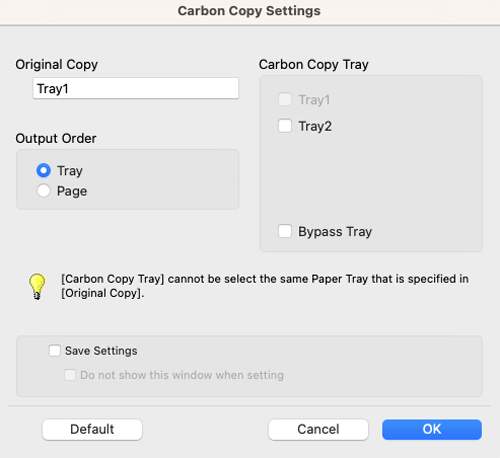Click the 'Save Settings' text label

click(x=101, y=351)
